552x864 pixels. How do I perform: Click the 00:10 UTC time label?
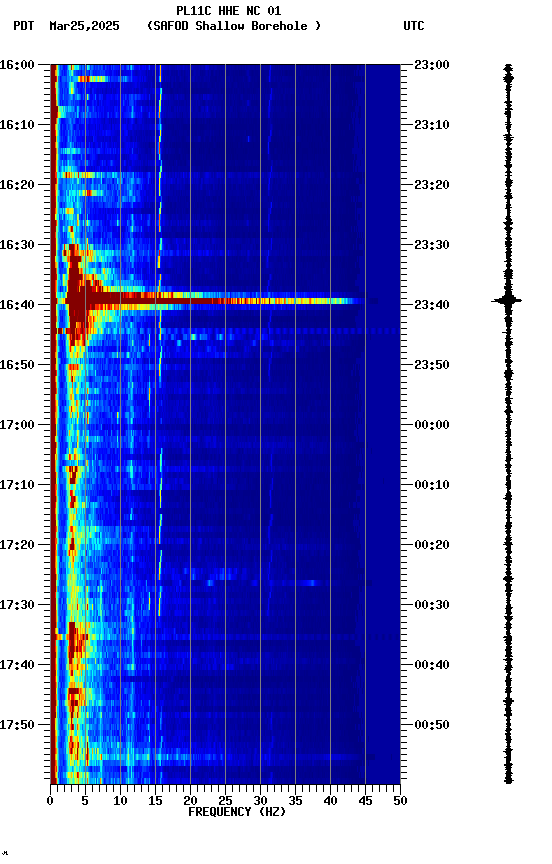[x=432, y=485]
